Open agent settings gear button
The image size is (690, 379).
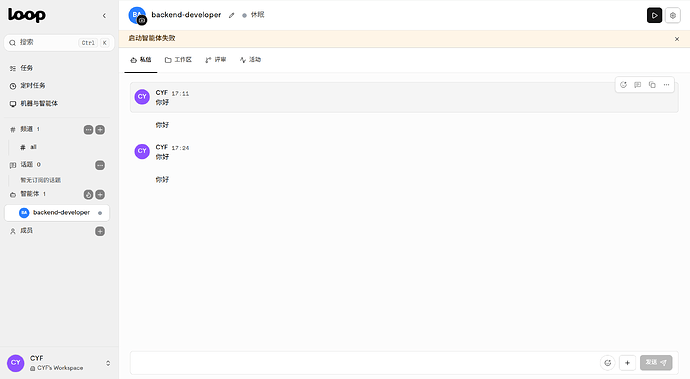pos(672,15)
